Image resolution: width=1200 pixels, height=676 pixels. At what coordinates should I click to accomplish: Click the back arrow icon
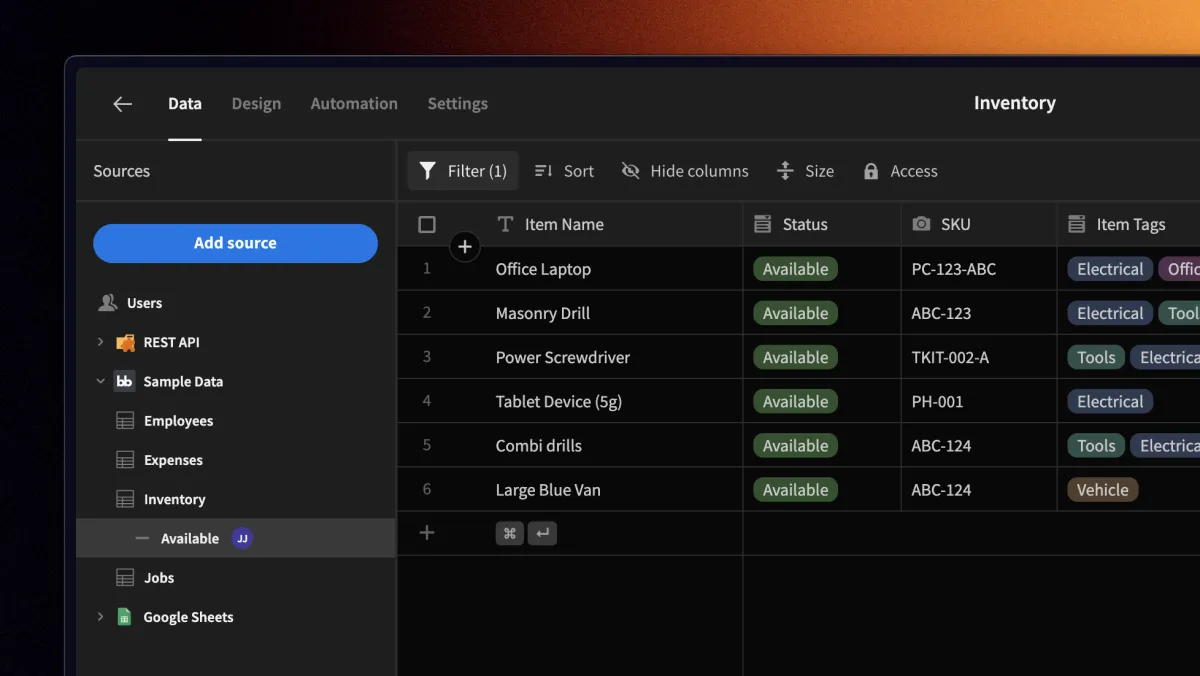click(122, 104)
